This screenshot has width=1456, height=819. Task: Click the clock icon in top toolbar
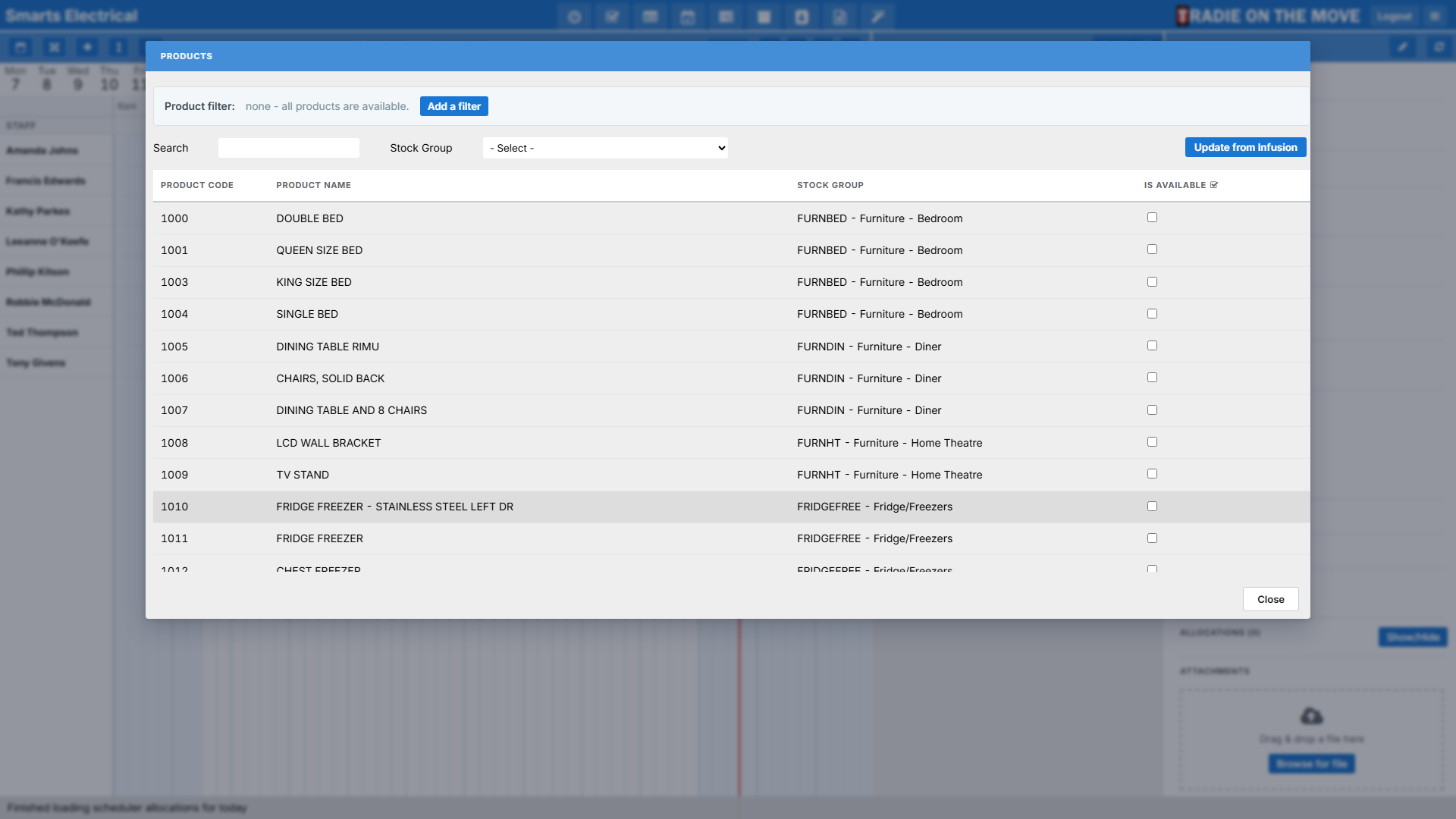(x=574, y=17)
